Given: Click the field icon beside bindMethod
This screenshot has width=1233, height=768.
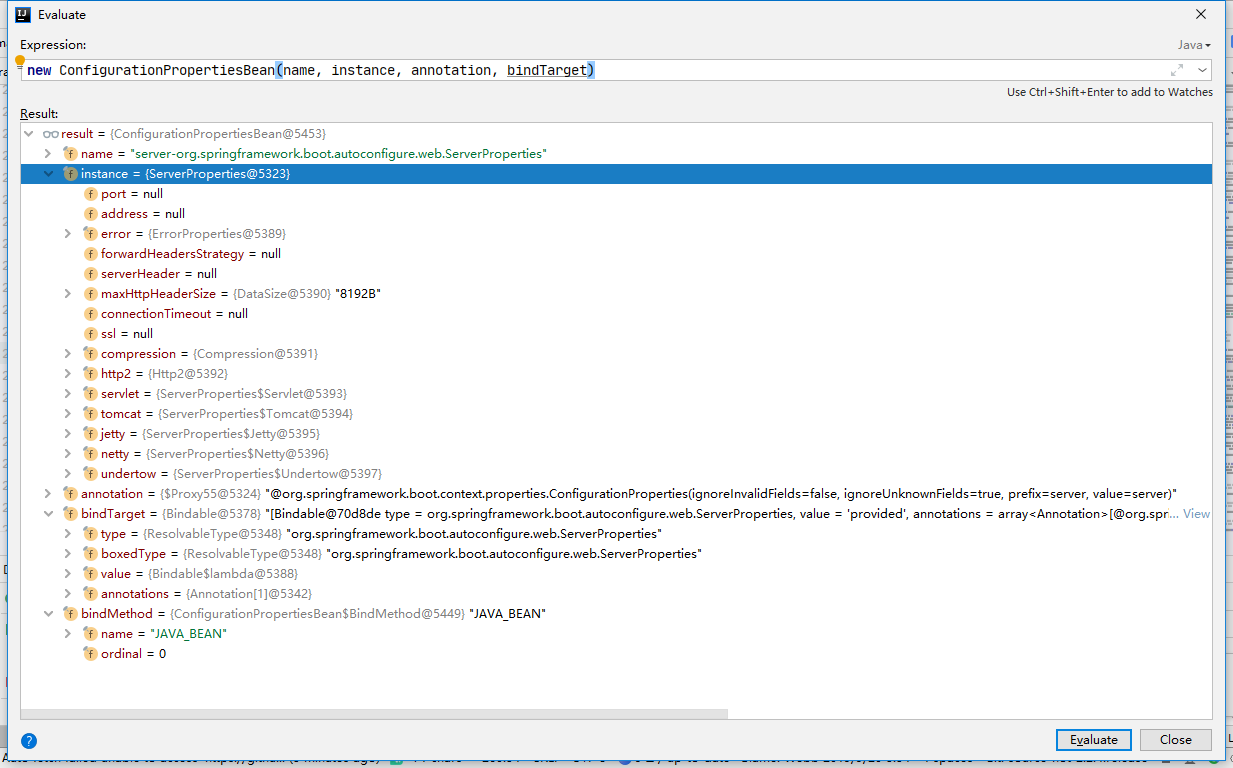Looking at the screenshot, I should [x=70, y=614].
